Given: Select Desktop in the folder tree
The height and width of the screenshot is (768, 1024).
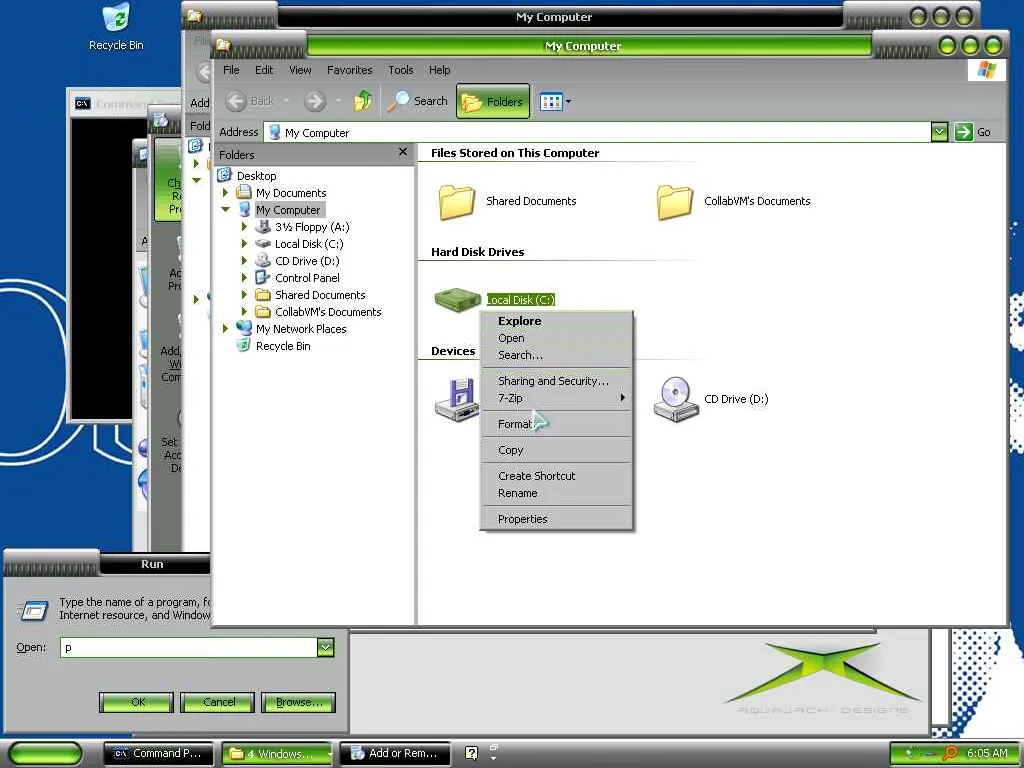Looking at the screenshot, I should (257, 176).
